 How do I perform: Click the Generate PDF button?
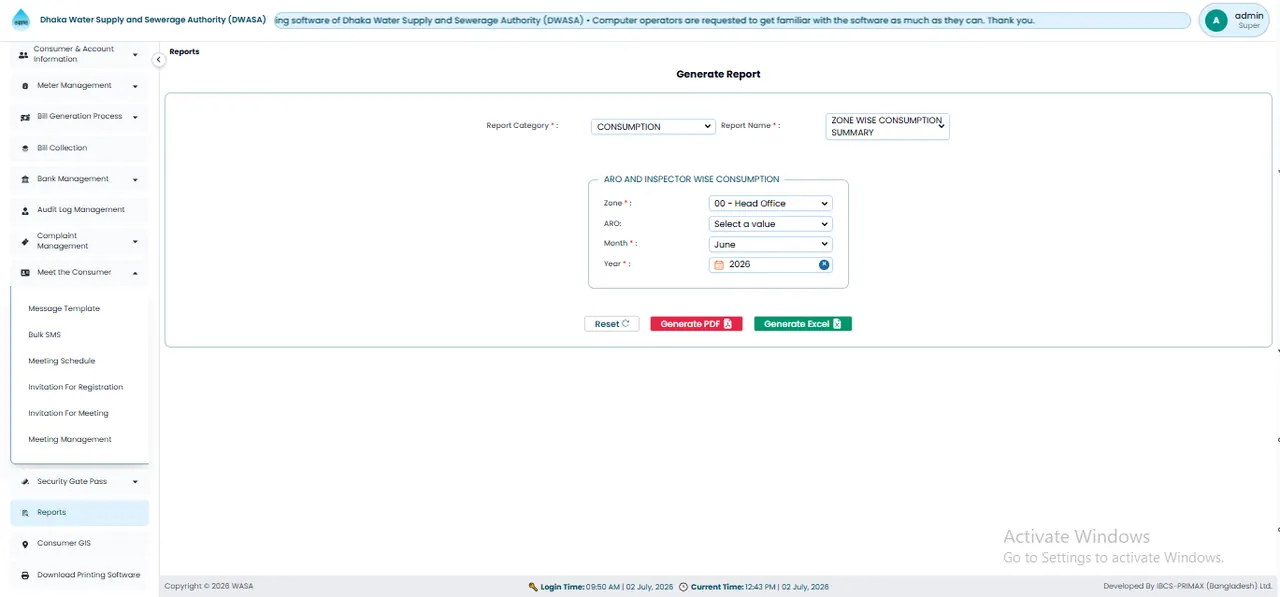coord(696,324)
